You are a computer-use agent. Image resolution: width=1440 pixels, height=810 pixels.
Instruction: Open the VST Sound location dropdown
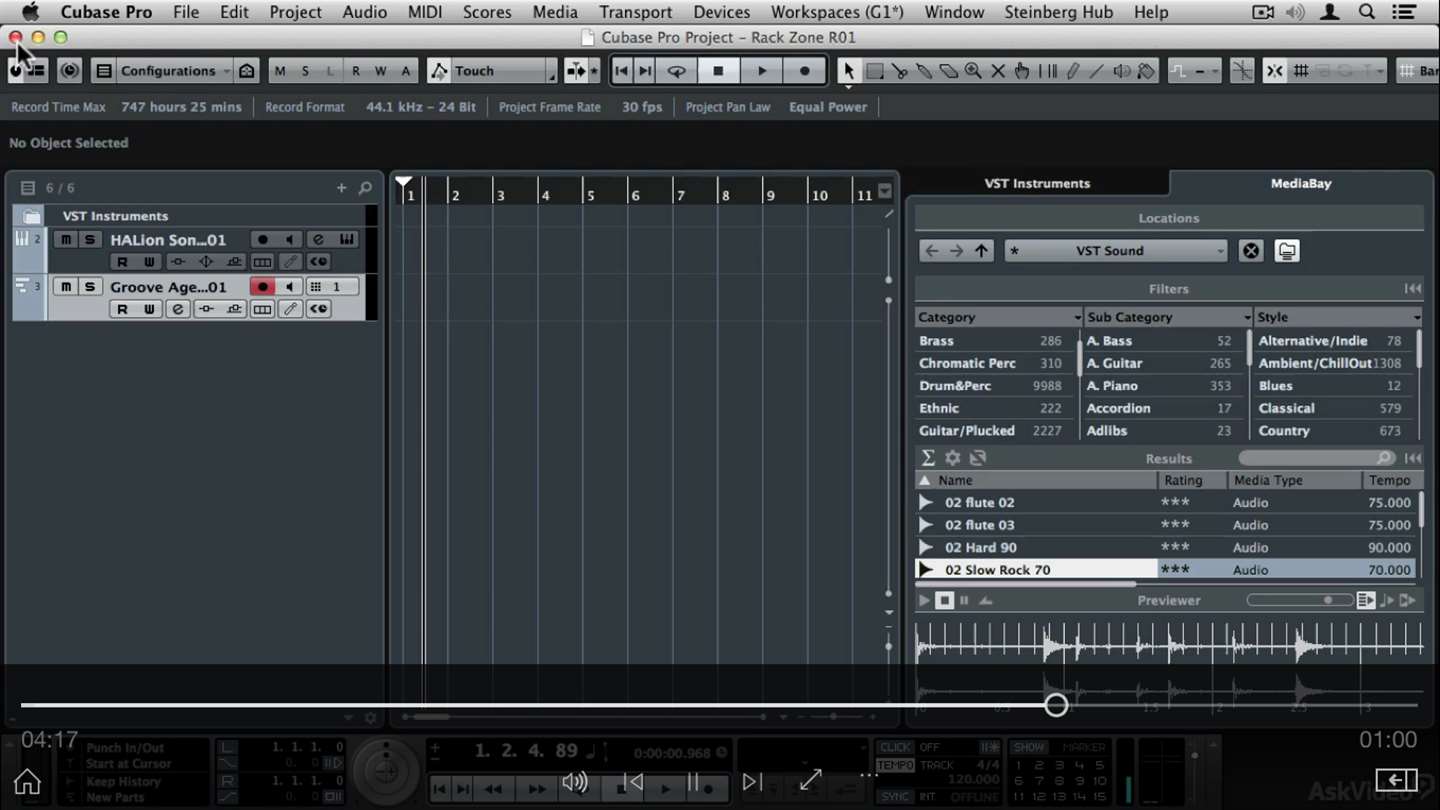1116,251
